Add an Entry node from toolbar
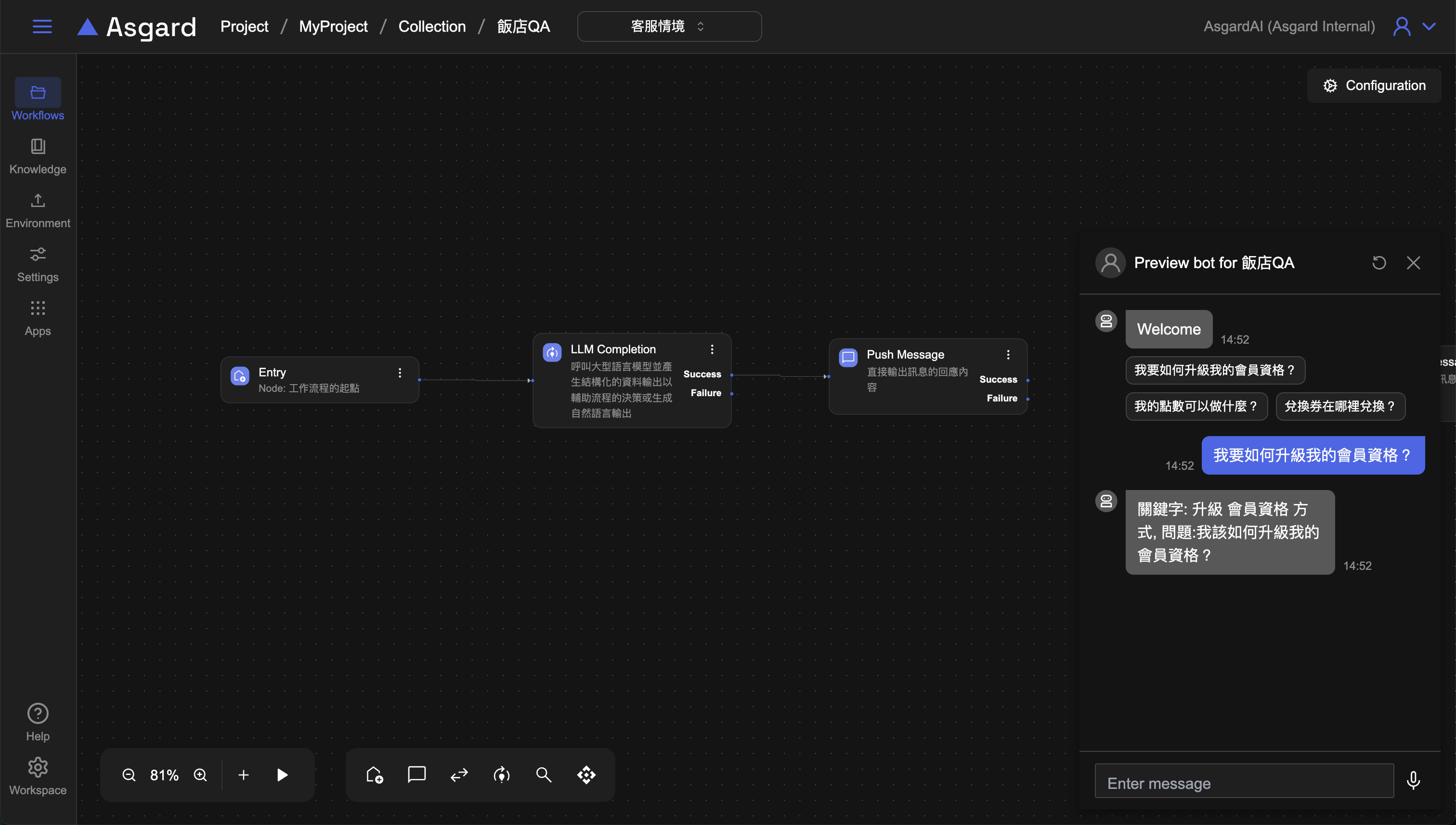The image size is (1456, 825). (374, 774)
